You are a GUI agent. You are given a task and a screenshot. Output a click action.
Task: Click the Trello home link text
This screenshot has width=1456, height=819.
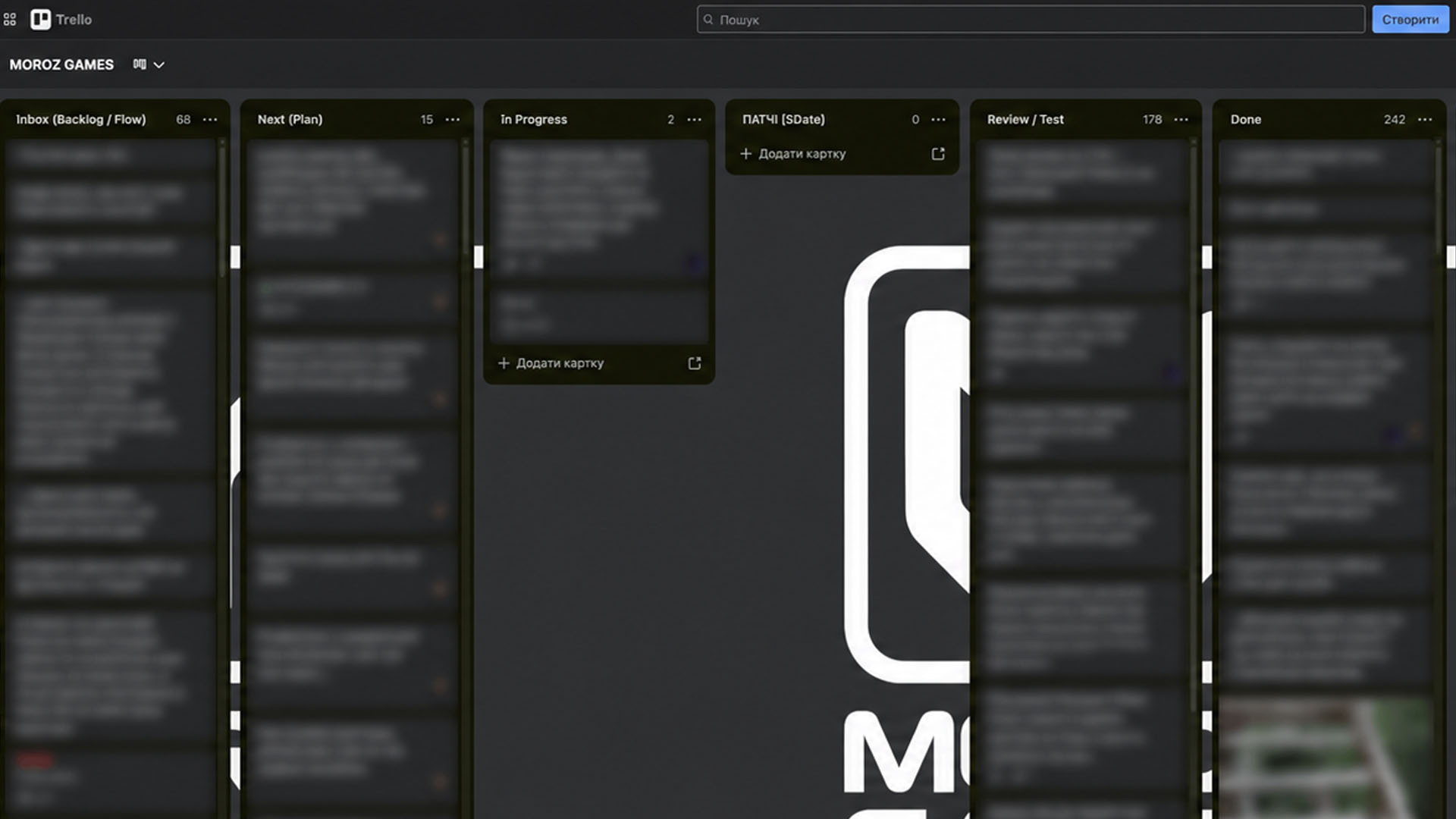click(x=74, y=20)
